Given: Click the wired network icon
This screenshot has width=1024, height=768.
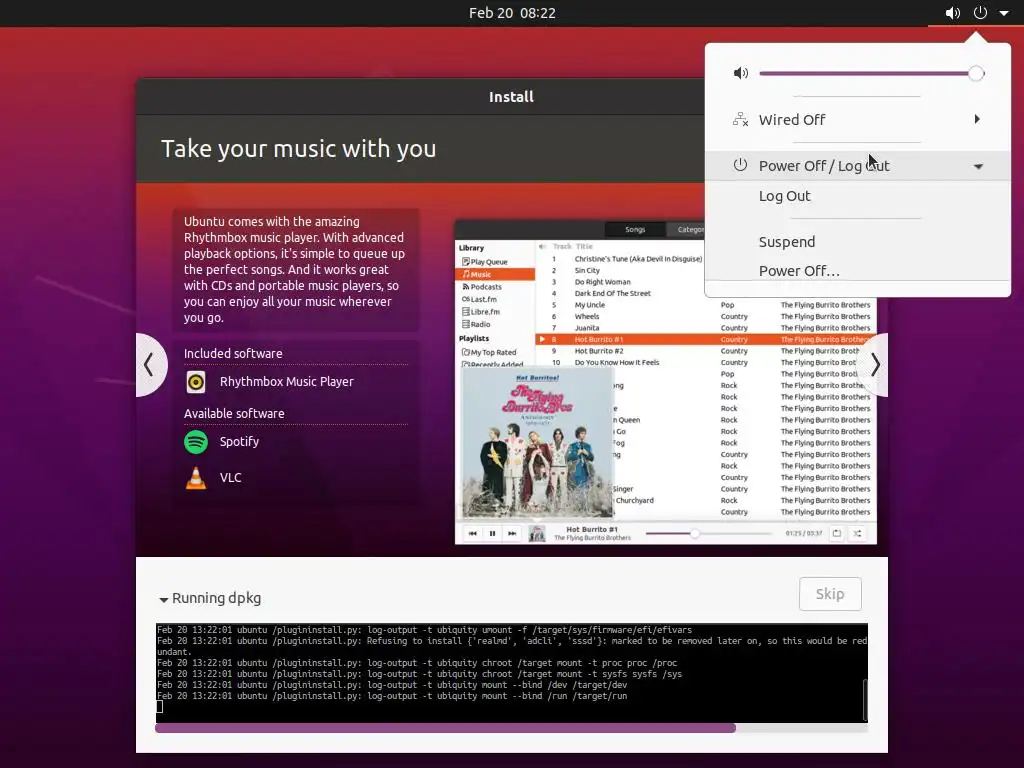Looking at the screenshot, I should (741, 120).
